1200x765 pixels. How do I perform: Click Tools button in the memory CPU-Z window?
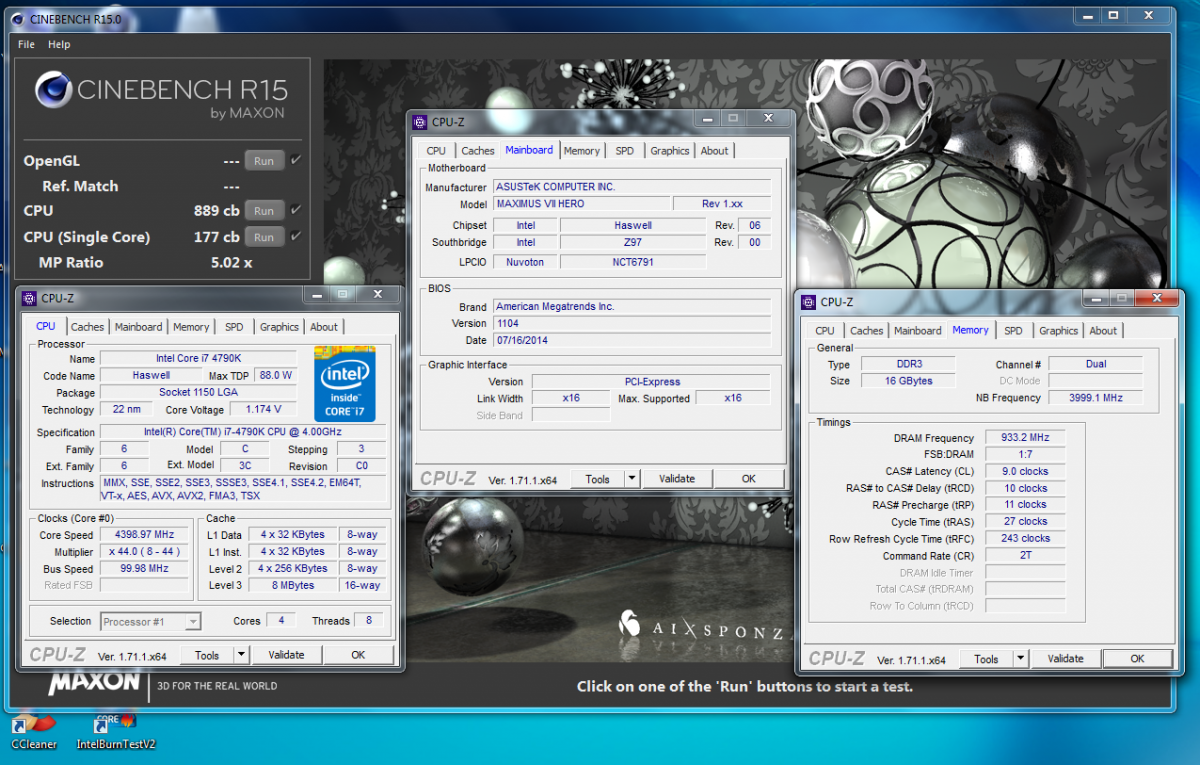tap(987, 658)
